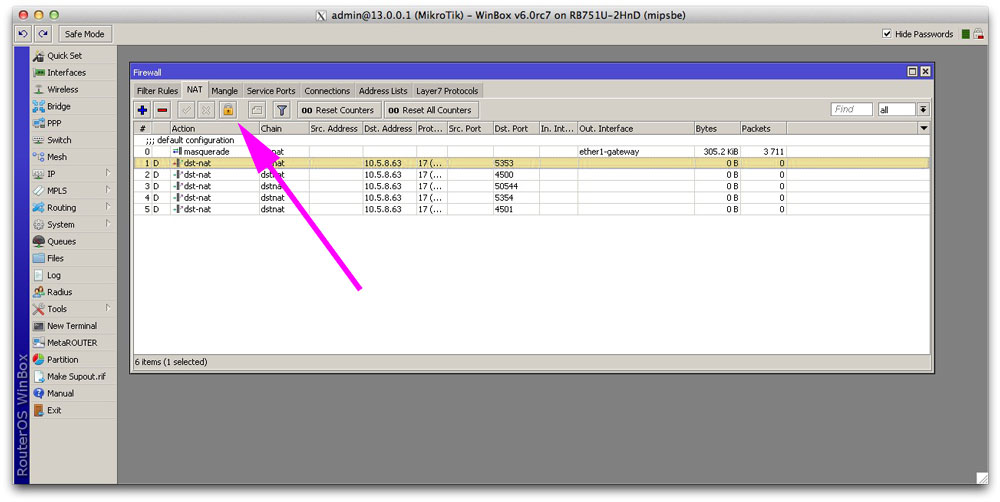Expand the MPLS submenu
The image size is (1000, 502).
(x=73, y=191)
